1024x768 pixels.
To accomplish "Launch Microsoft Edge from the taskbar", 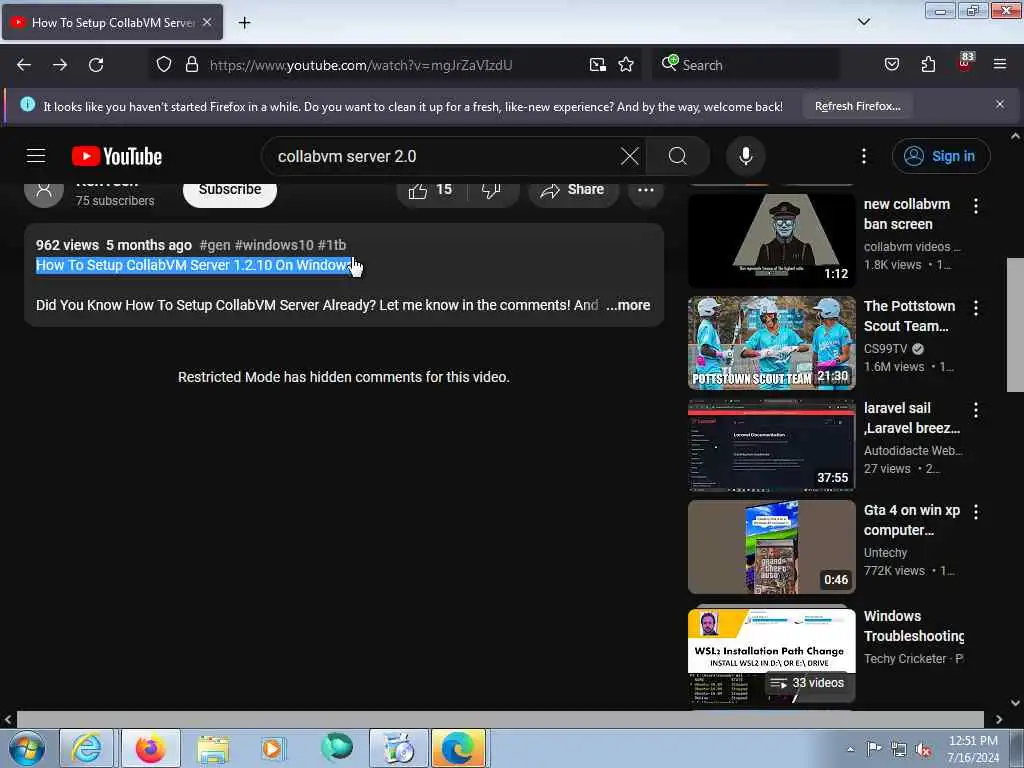I will (x=458, y=748).
